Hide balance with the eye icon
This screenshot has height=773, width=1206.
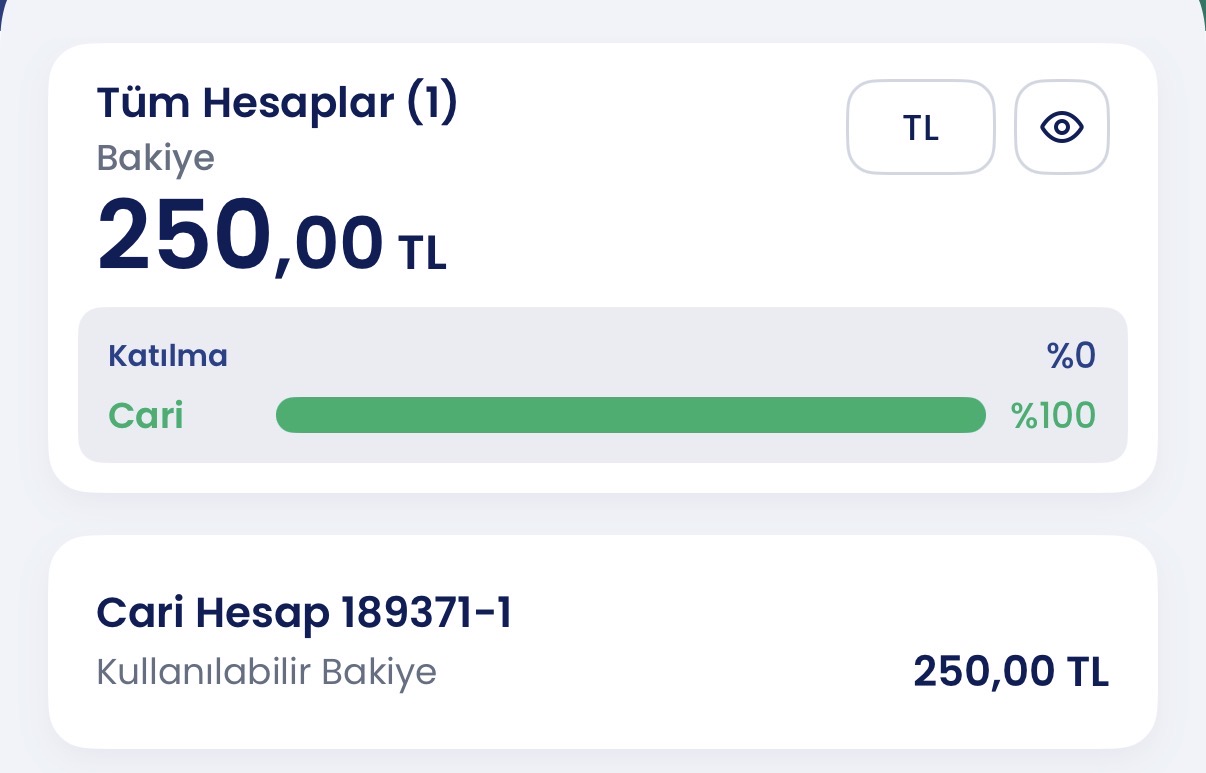click(x=1062, y=127)
